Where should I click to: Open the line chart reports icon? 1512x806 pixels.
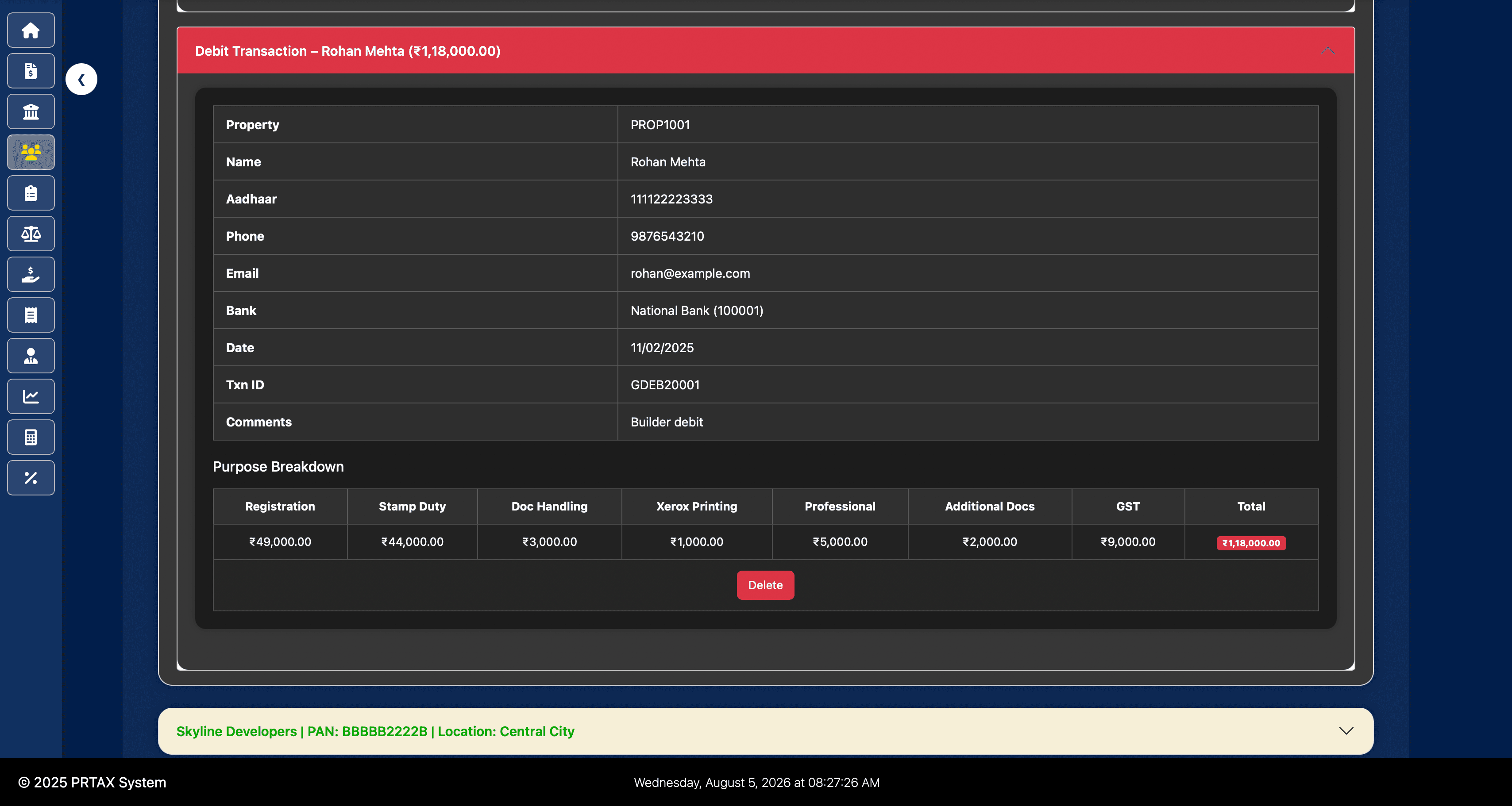coord(31,396)
